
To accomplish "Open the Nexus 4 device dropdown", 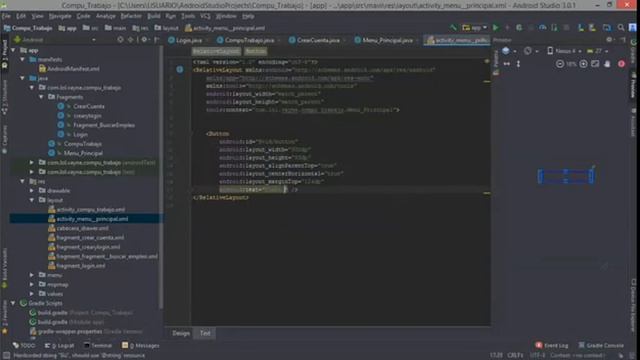I will pyautogui.click(x=564, y=51).
